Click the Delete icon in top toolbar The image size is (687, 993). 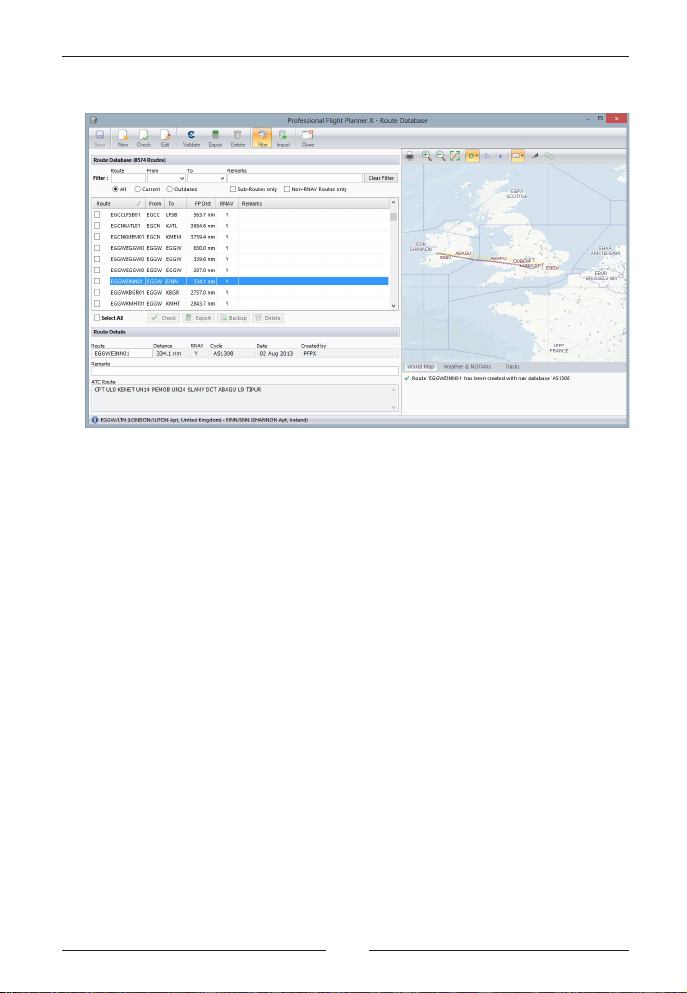click(237, 138)
